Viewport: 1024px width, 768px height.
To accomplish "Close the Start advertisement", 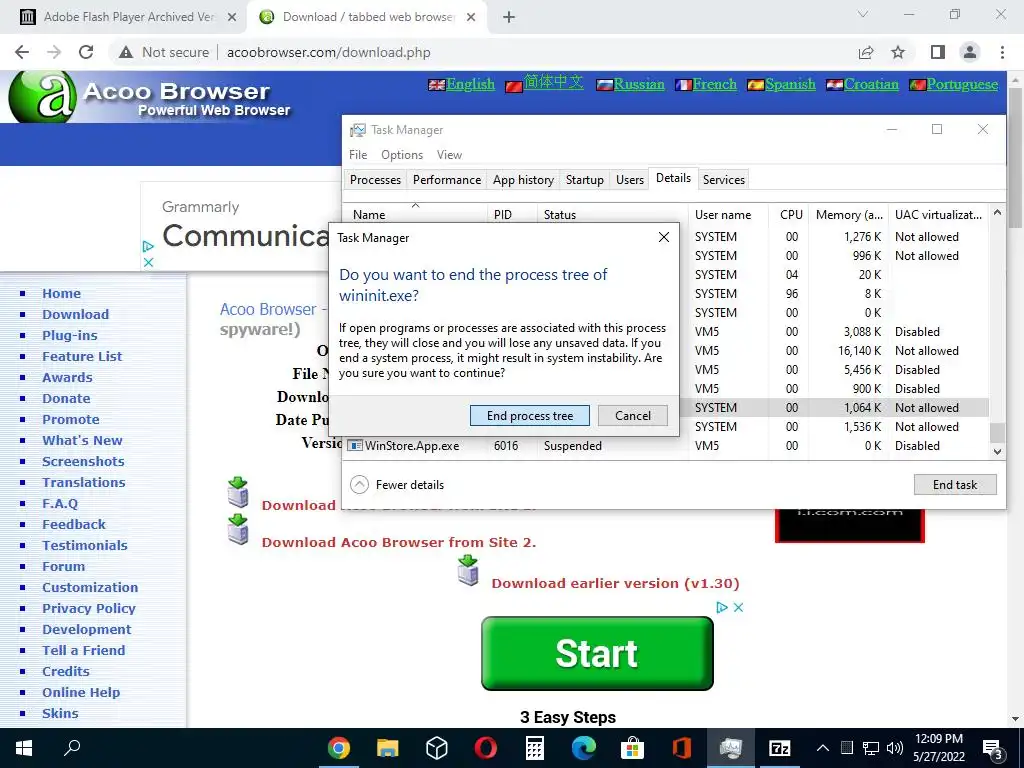I will click(738, 607).
